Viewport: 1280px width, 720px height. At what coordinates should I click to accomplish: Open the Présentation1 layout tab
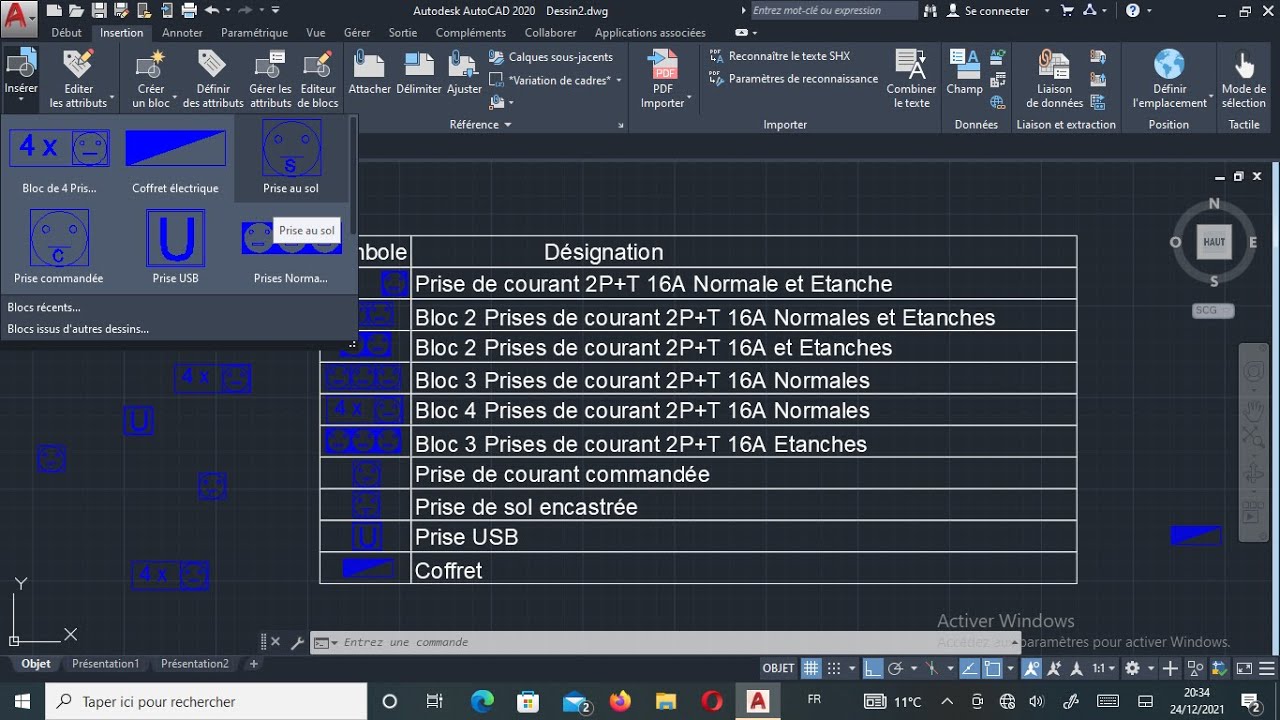pos(105,663)
